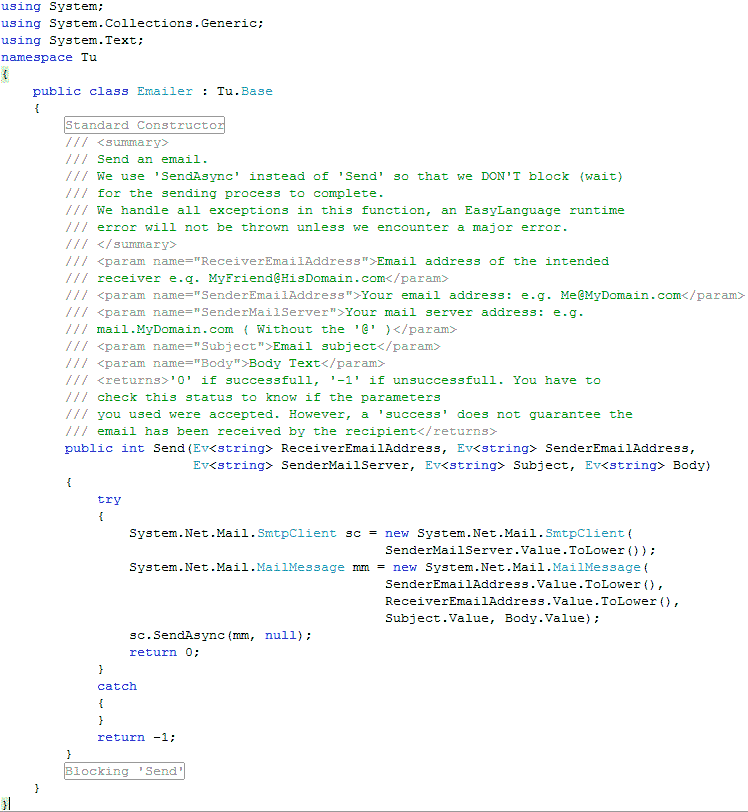Click the param name="Body" comment line
The height and width of the screenshot is (812, 748).
225,364
